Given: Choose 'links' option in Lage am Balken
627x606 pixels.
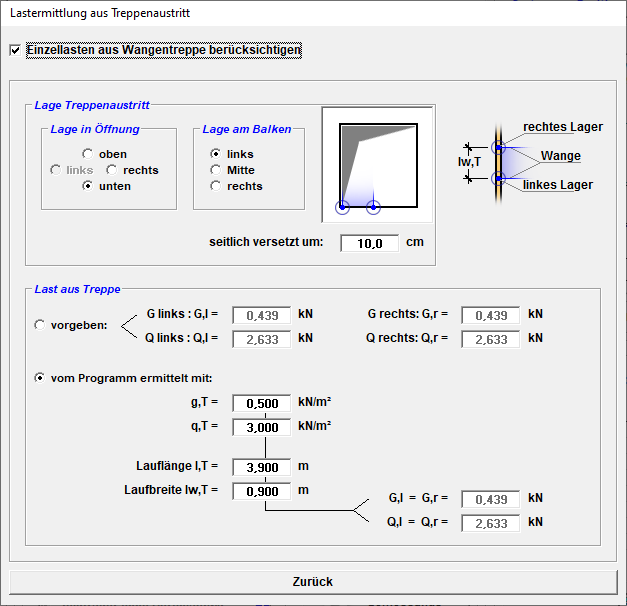Looking at the screenshot, I should 216,154.
